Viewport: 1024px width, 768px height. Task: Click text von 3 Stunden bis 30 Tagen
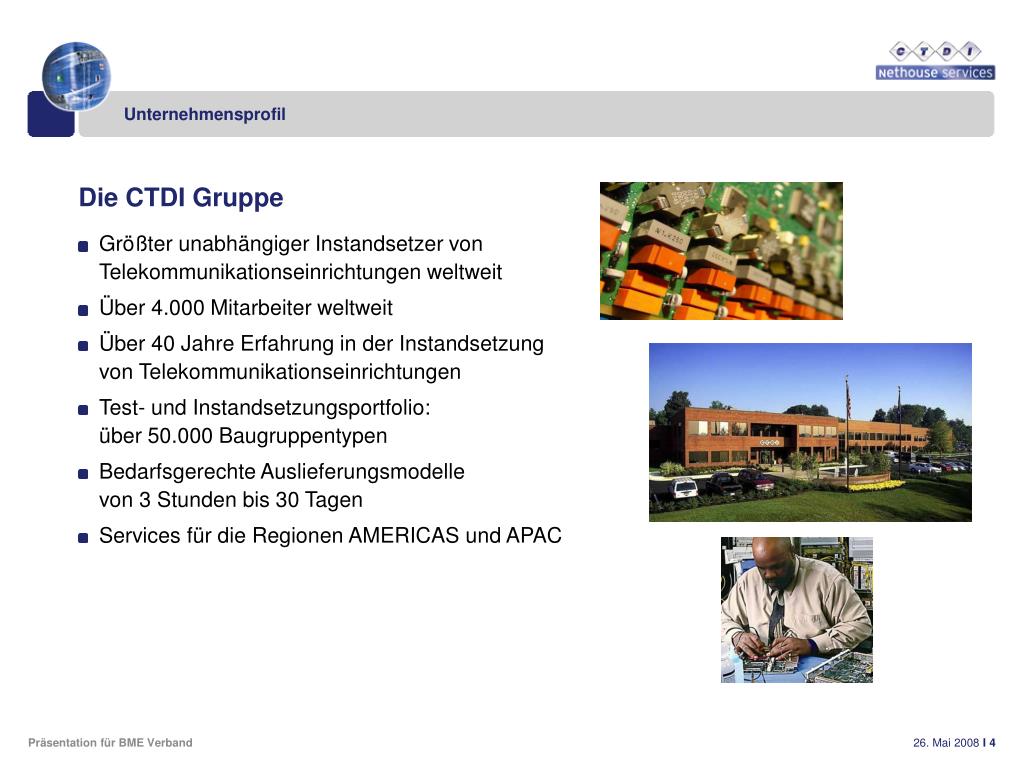[x=231, y=500]
